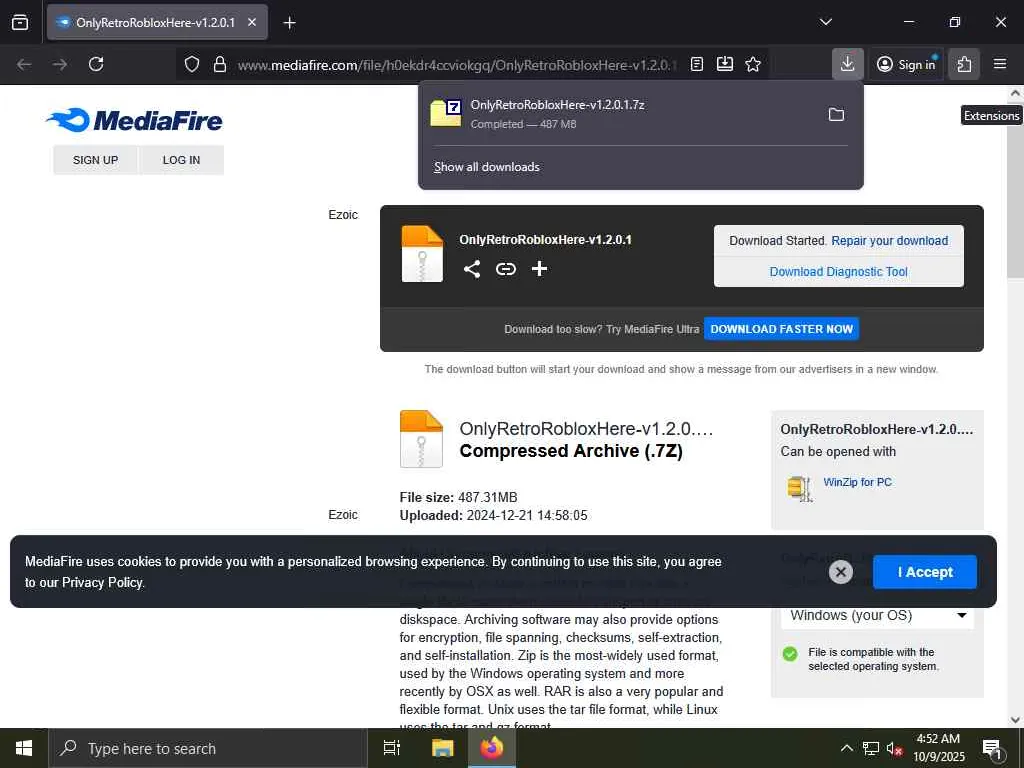Click WinZip for PC link

pos(857,482)
